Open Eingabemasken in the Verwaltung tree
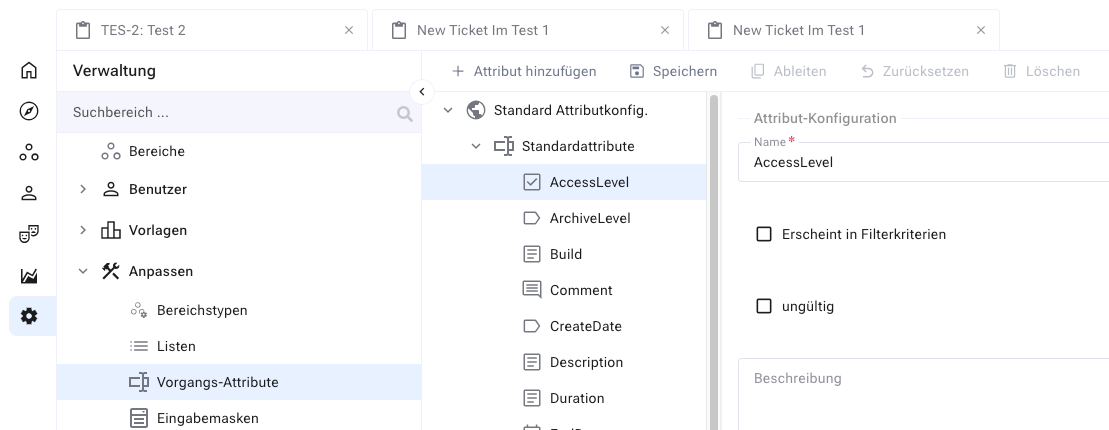The height and width of the screenshot is (430, 1109). pos(207,418)
